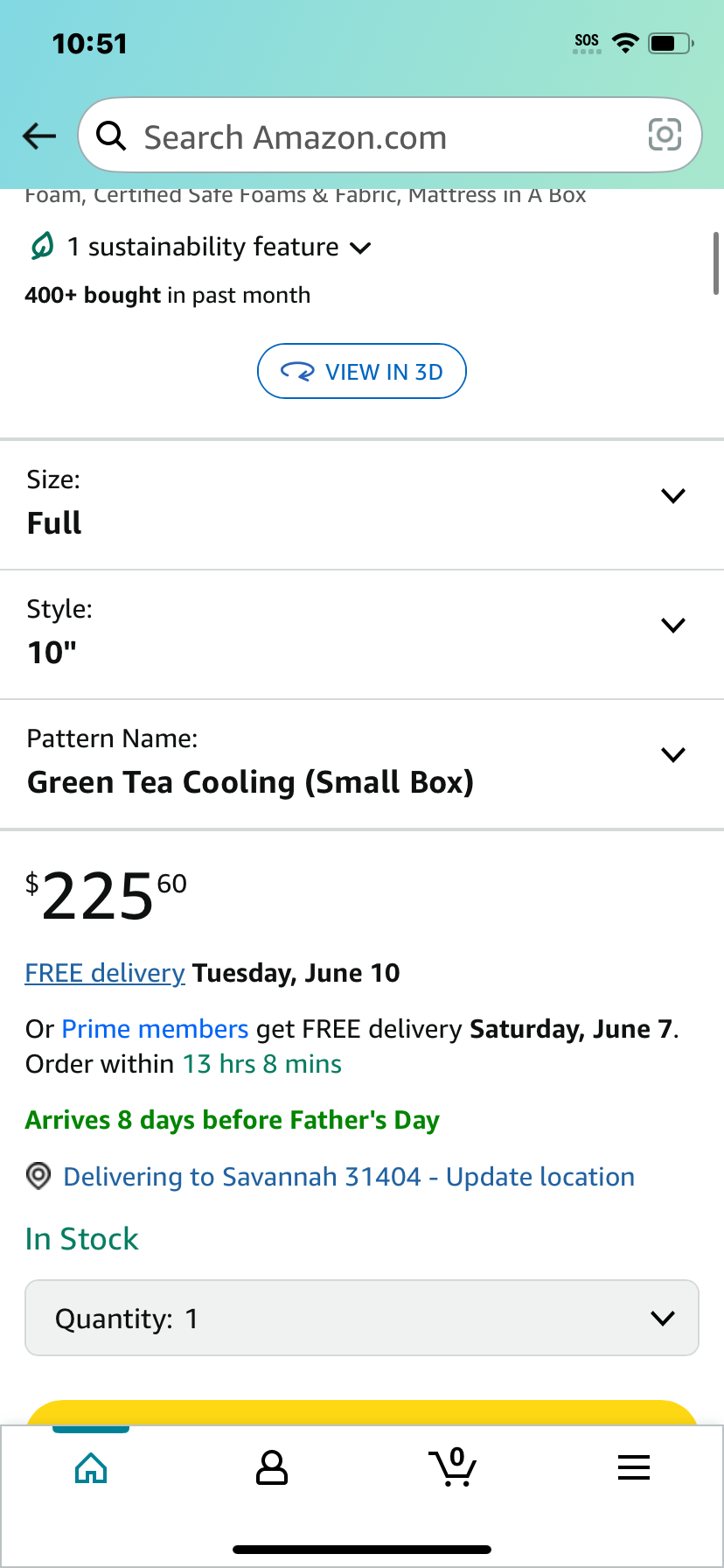Open the shopping cart icon
The image size is (724, 1568).
[452, 1466]
